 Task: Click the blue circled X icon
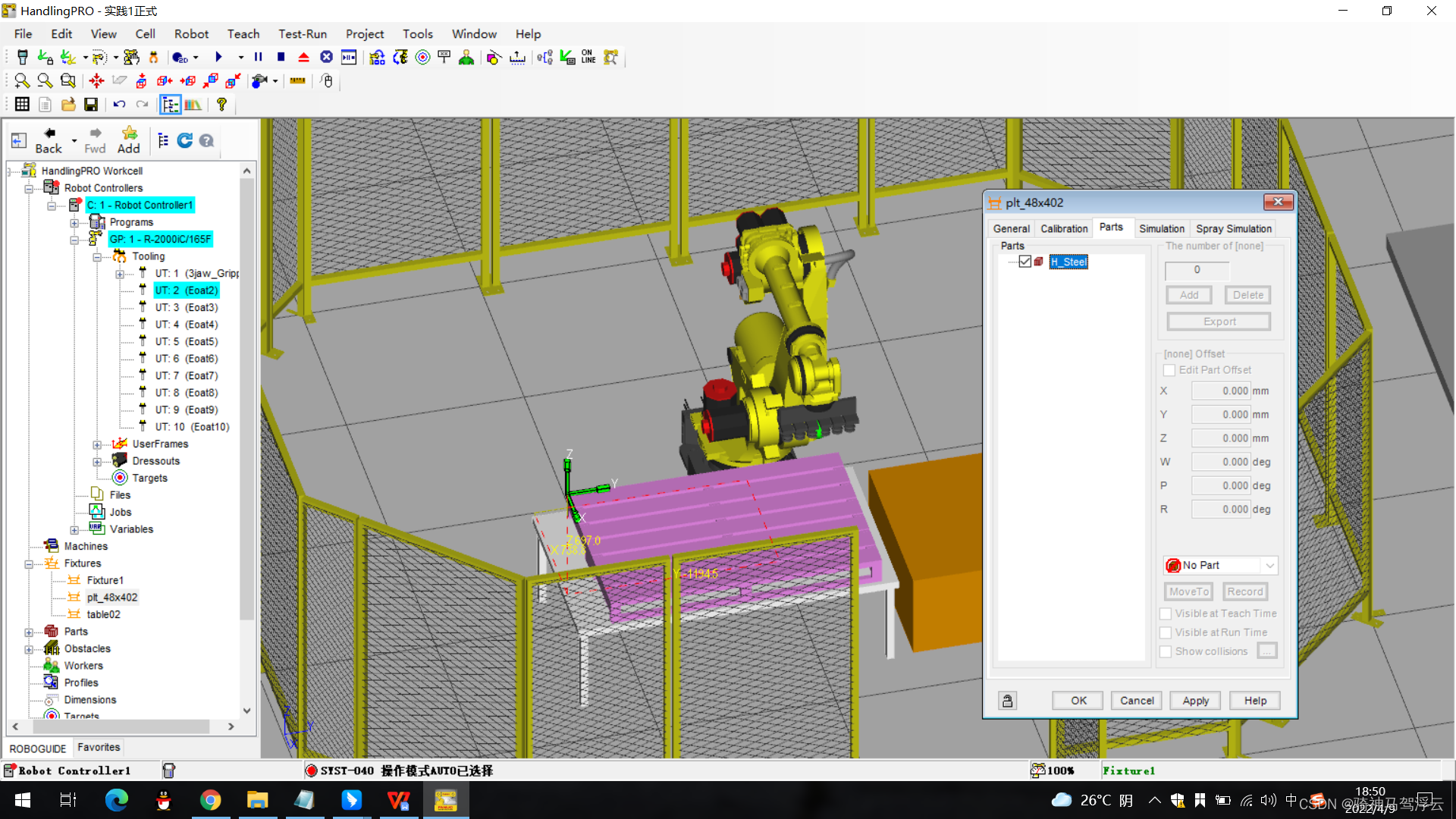pyautogui.click(x=326, y=58)
